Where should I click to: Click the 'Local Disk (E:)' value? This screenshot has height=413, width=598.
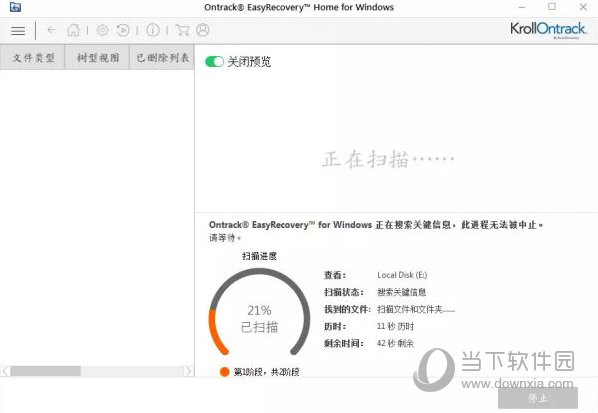tap(402, 275)
